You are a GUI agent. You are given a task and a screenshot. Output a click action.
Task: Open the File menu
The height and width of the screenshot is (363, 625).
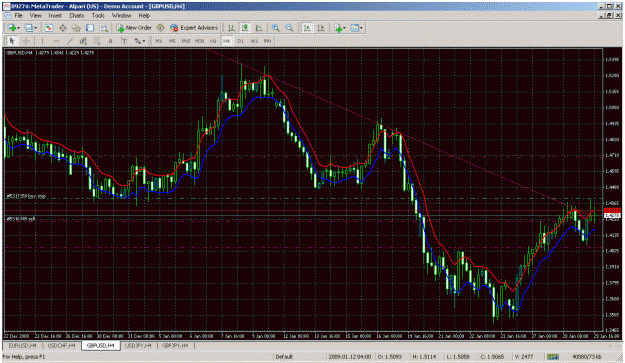(18, 16)
